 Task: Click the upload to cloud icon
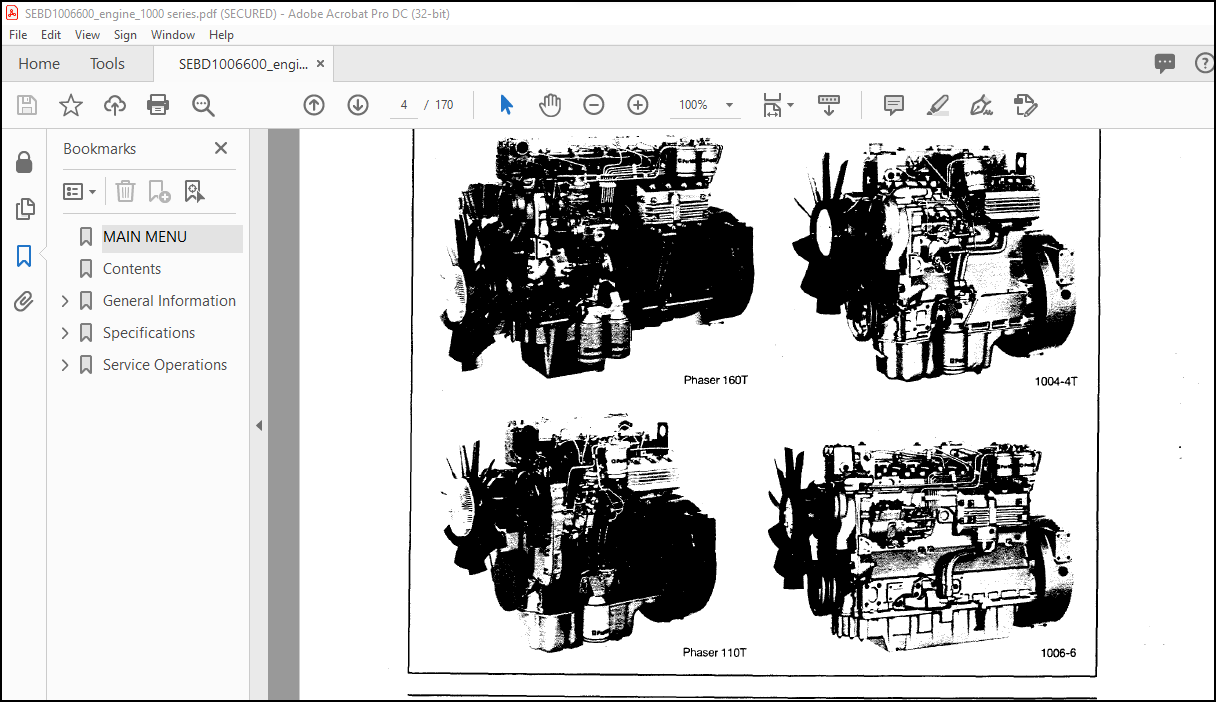point(115,105)
